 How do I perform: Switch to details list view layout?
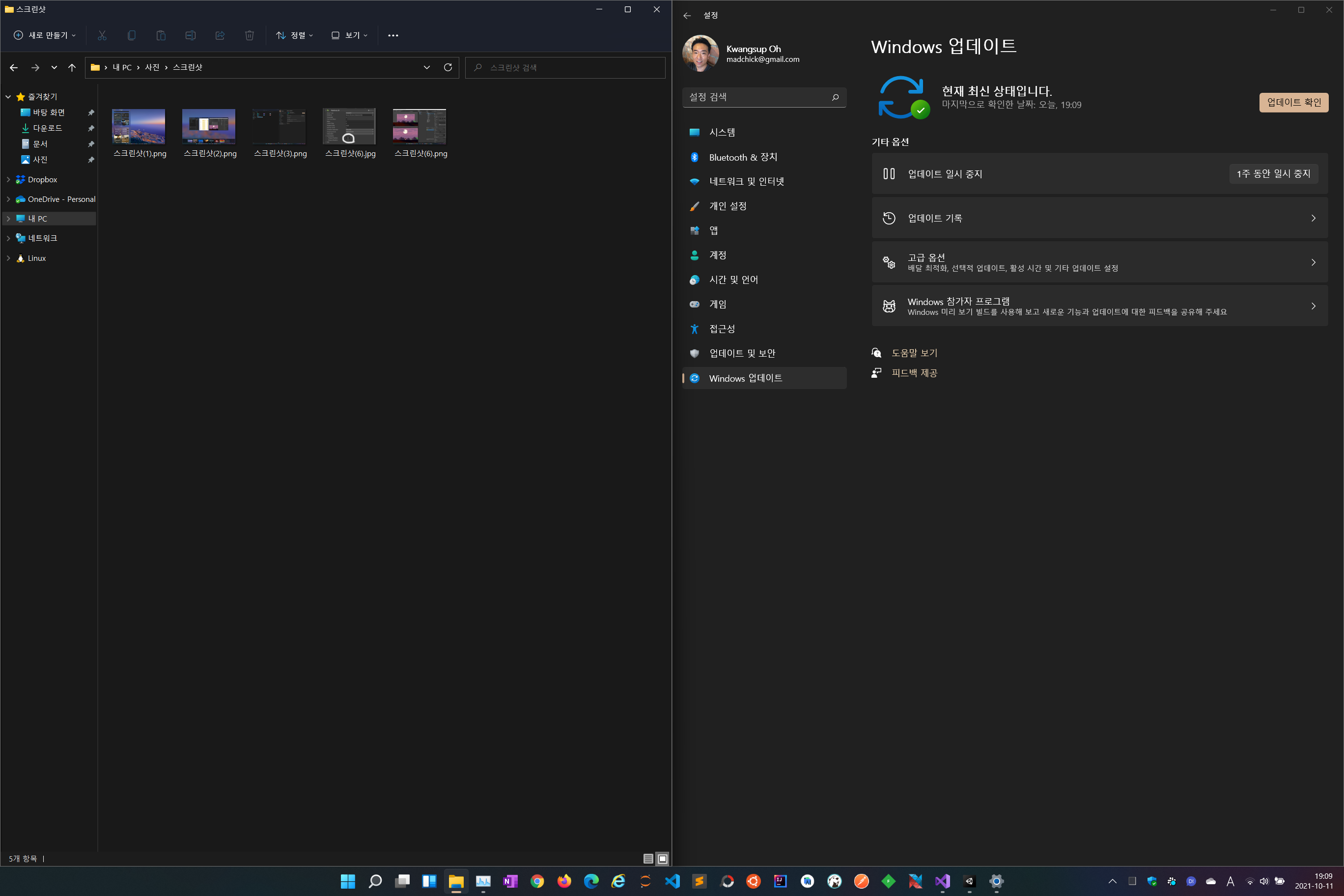pos(648,858)
